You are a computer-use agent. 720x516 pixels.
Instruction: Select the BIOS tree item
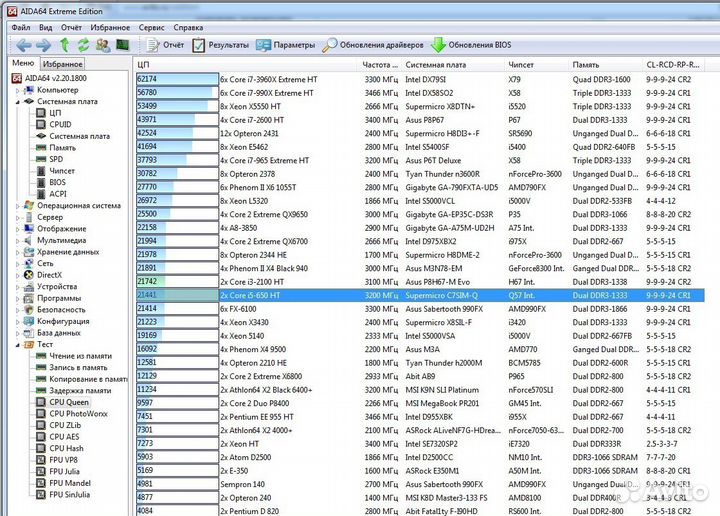coord(51,182)
